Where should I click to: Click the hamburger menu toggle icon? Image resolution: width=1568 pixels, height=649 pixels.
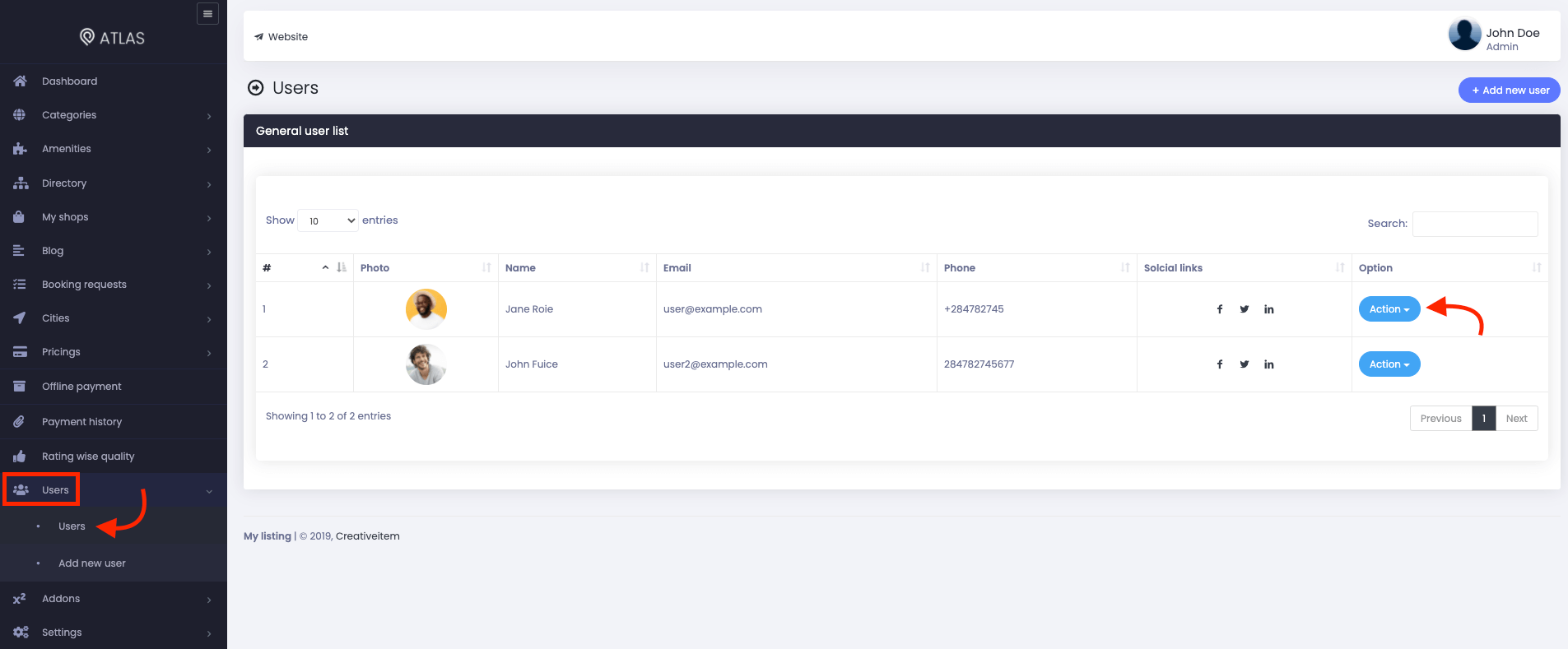207,14
